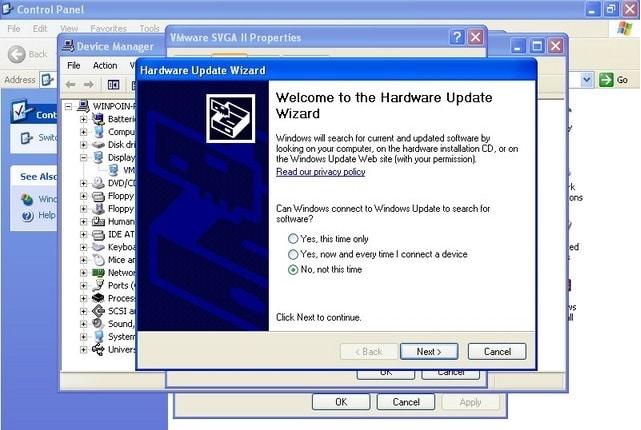Image resolution: width=641 pixels, height=430 pixels.
Task: Click OK in the bottom display dialog
Action: pyautogui.click(x=341, y=402)
